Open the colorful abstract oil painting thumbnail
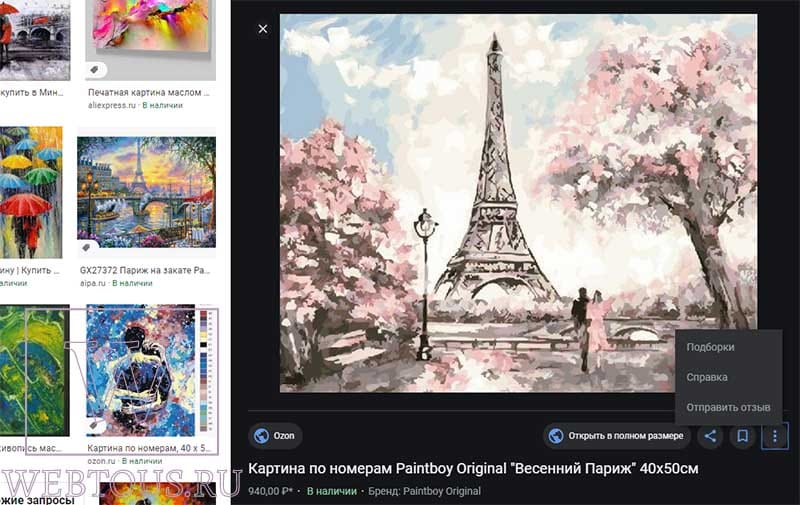 pyautogui.click(x=151, y=40)
